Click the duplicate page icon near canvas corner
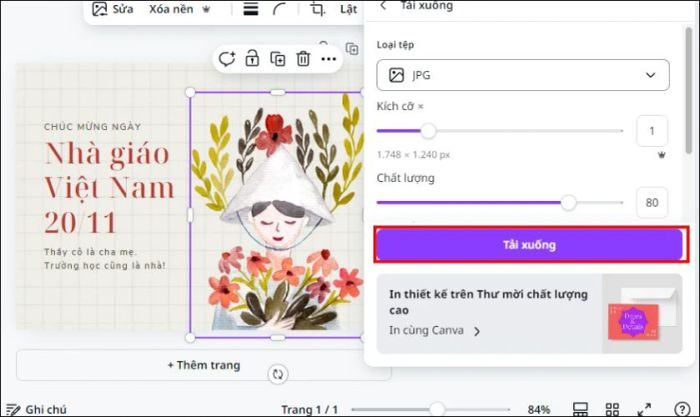Viewport: 700px width, 417px height. pyautogui.click(x=352, y=49)
